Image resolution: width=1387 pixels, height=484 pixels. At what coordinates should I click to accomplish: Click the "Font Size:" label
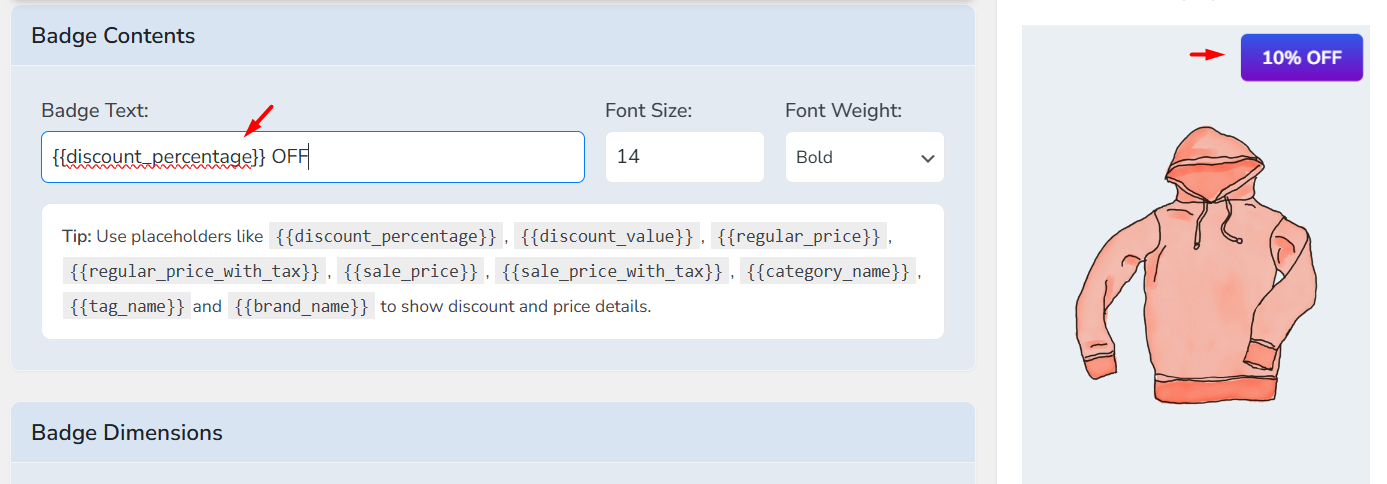tap(648, 110)
